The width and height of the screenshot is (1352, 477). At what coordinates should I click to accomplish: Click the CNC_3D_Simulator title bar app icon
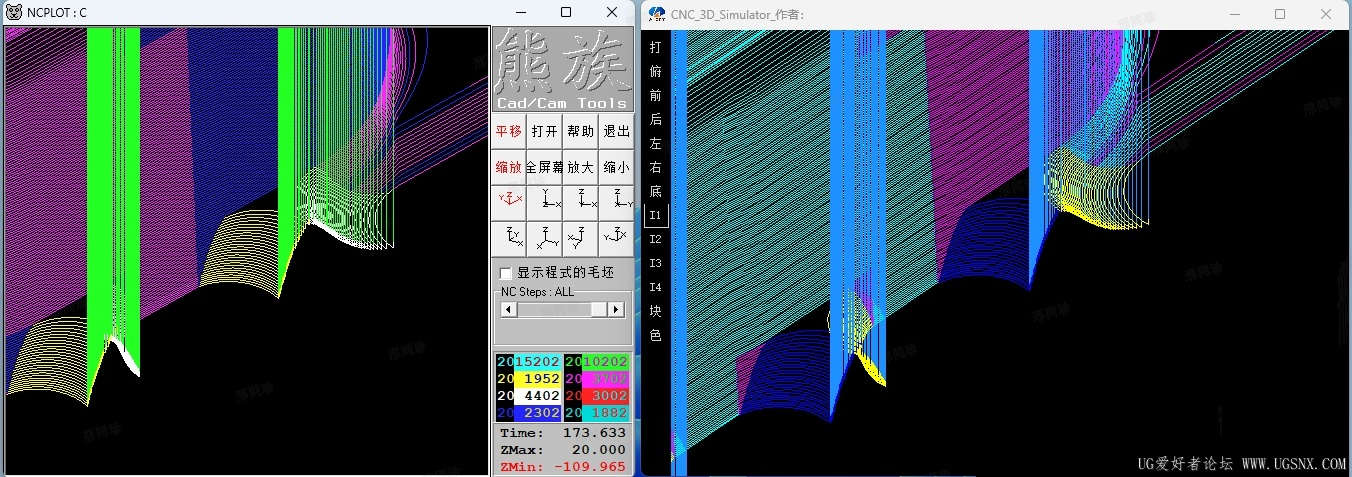click(657, 14)
